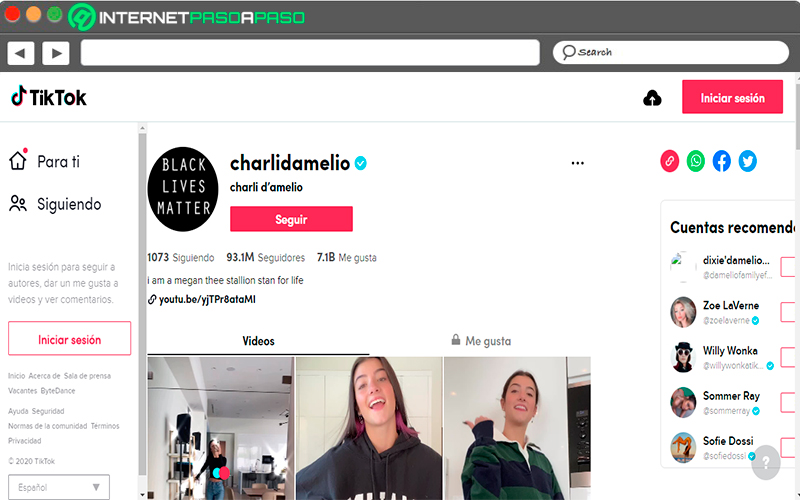The image size is (800, 500).
Task: Share profile via the Twitter icon
Action: [747, 161]
